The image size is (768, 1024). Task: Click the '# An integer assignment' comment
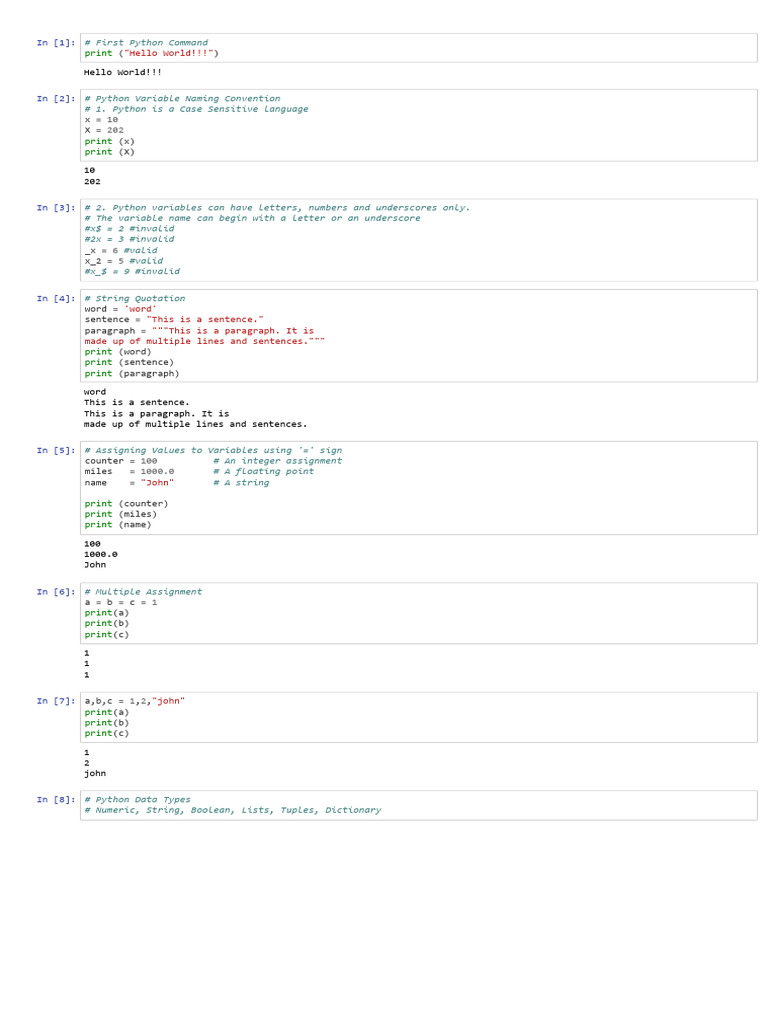[x=278, y=460]
